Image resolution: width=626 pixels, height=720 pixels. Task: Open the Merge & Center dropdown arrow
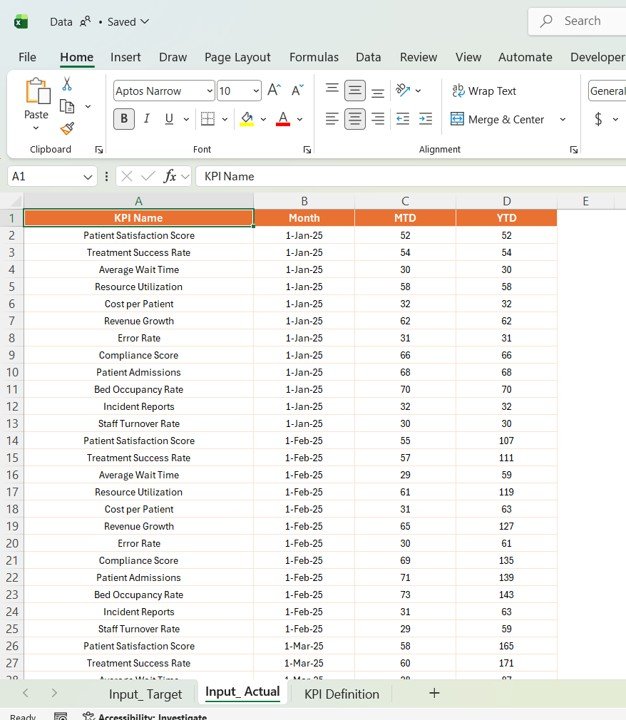(x=562, y=120)
